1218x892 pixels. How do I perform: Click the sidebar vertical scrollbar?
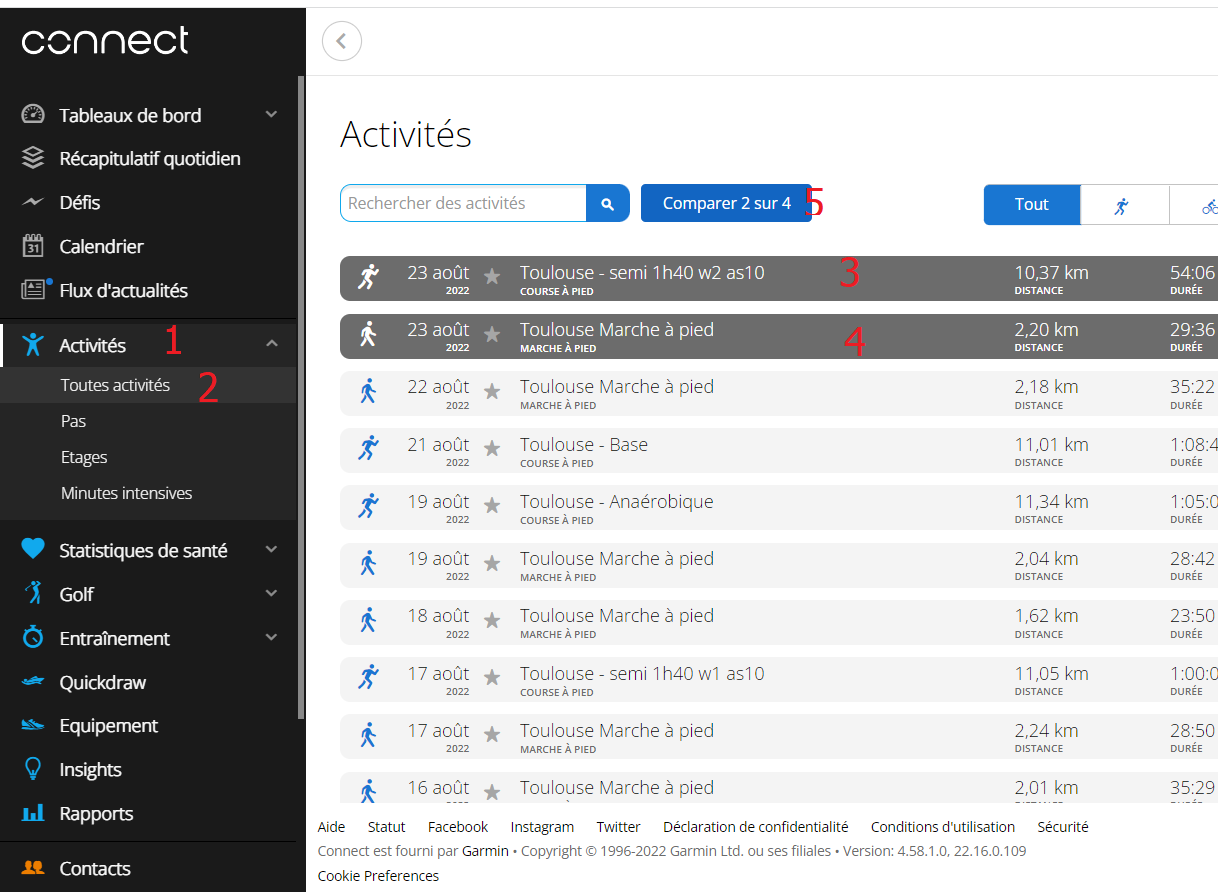click(301, 398)
